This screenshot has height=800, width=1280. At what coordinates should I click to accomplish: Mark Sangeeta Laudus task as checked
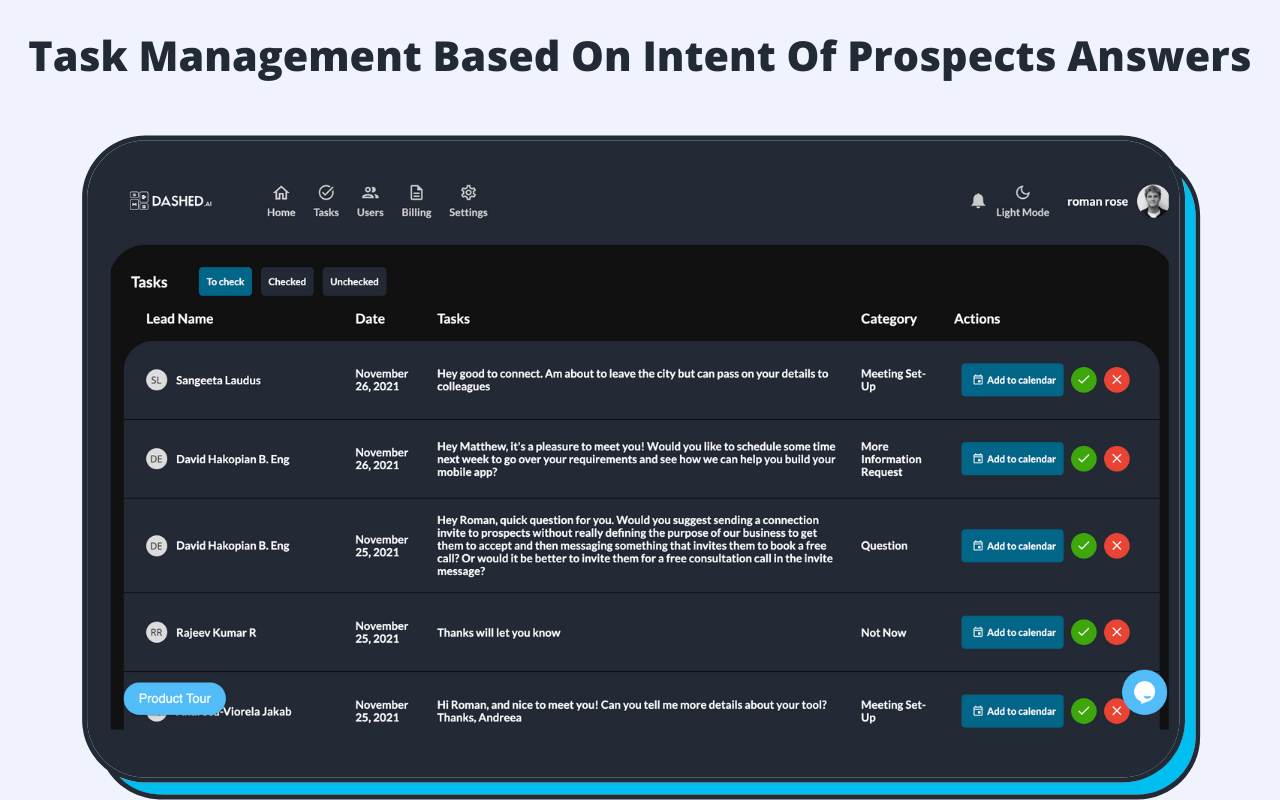(1084, 380)
